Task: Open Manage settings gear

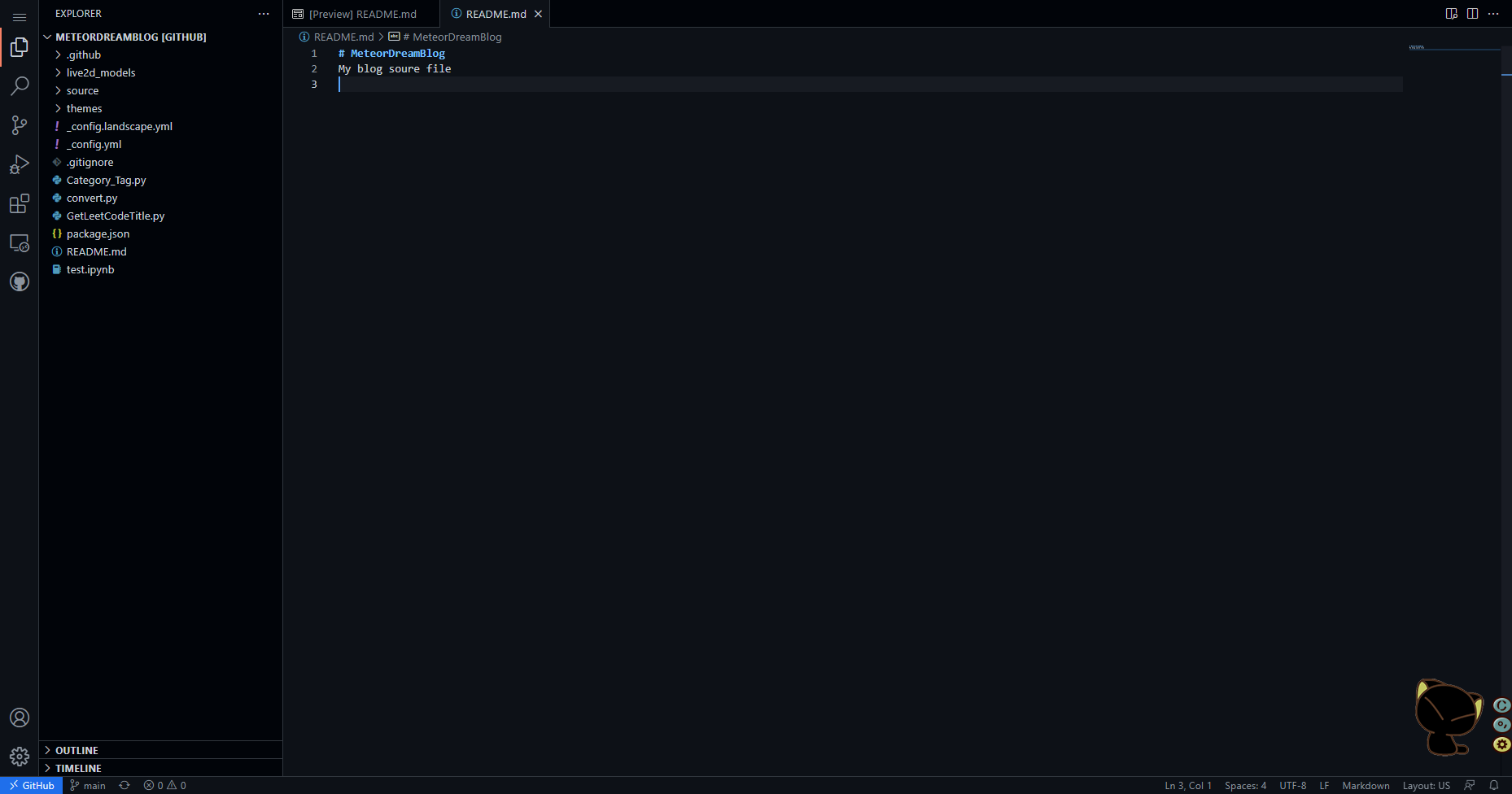Action: (20, 757)
